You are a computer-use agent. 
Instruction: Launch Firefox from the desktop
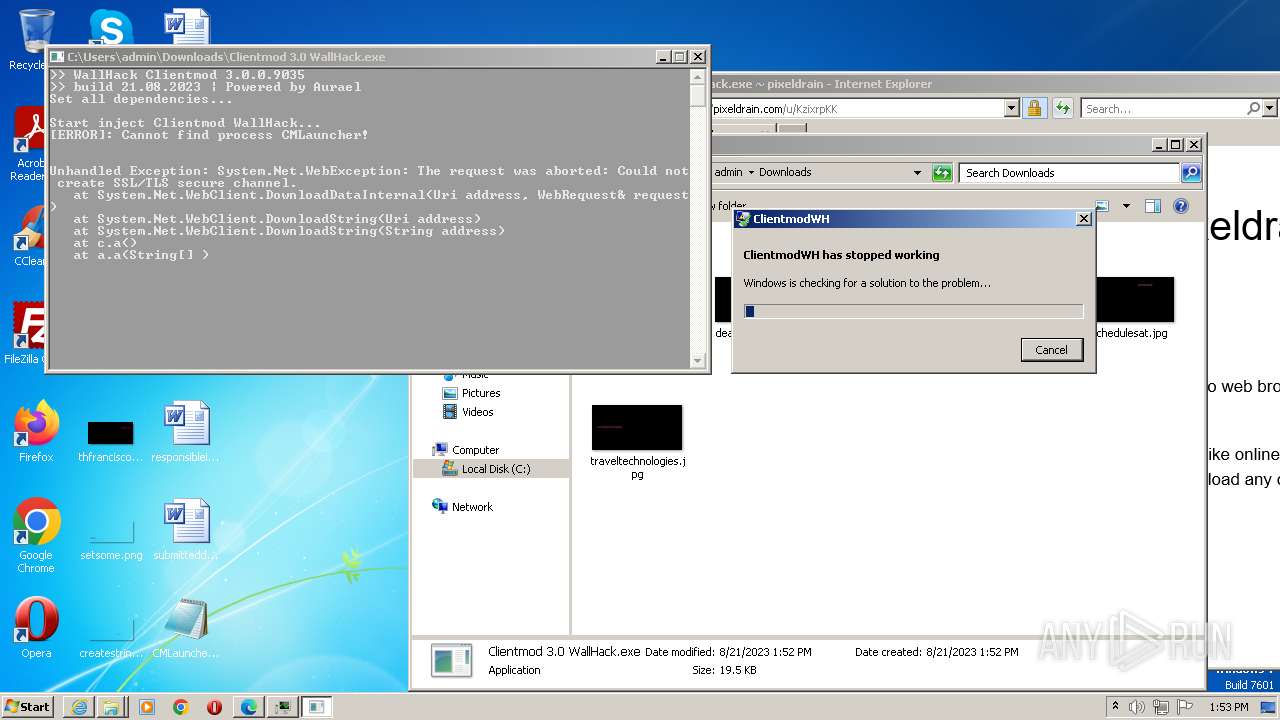point(36,432)
